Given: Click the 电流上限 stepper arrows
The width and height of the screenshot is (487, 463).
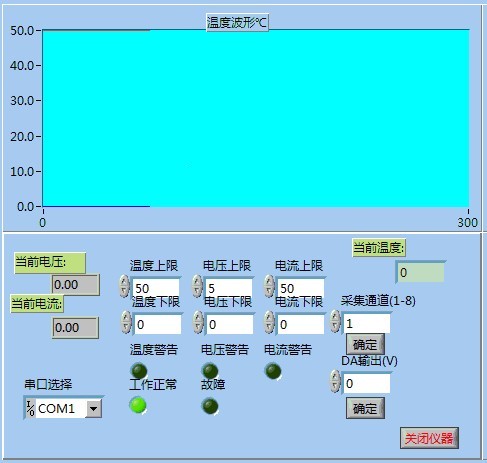Looking at the screenshot, I should click(x=269, y=286).
